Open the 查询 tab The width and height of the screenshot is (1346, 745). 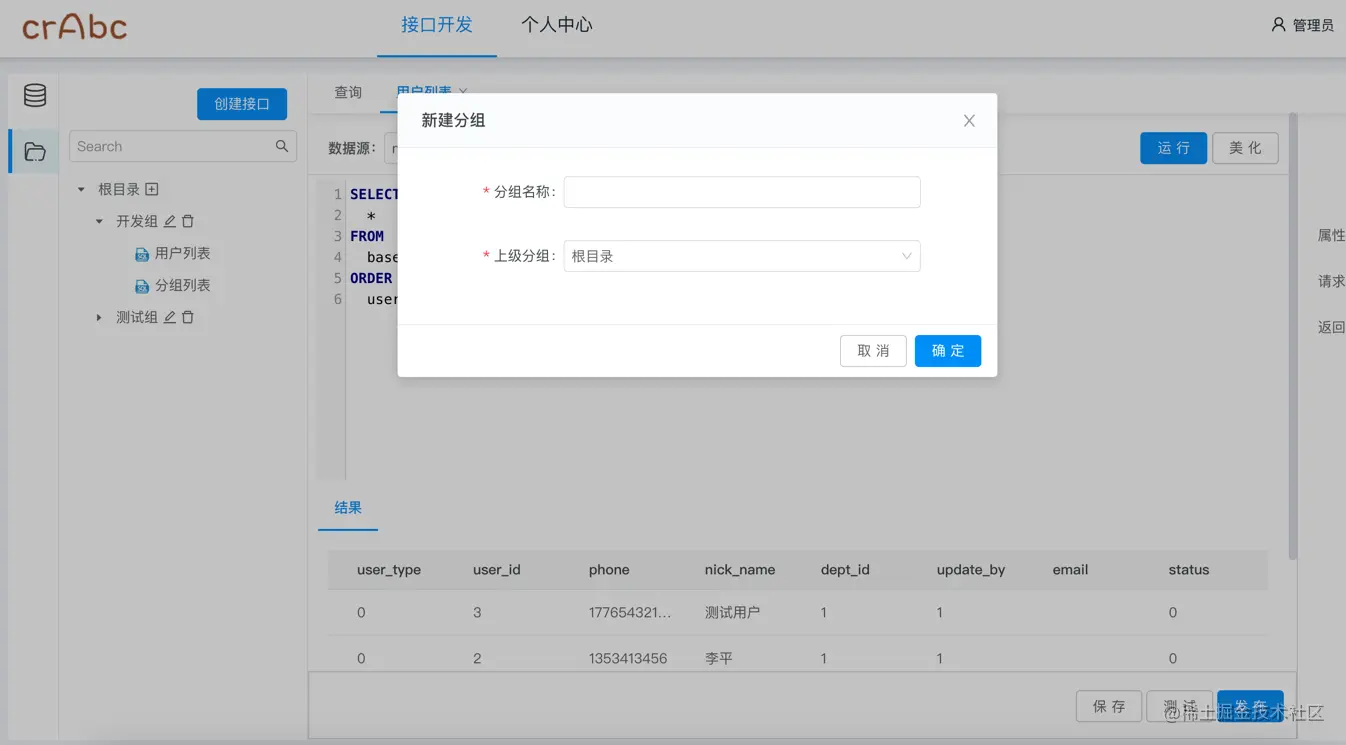coord(348,92)
